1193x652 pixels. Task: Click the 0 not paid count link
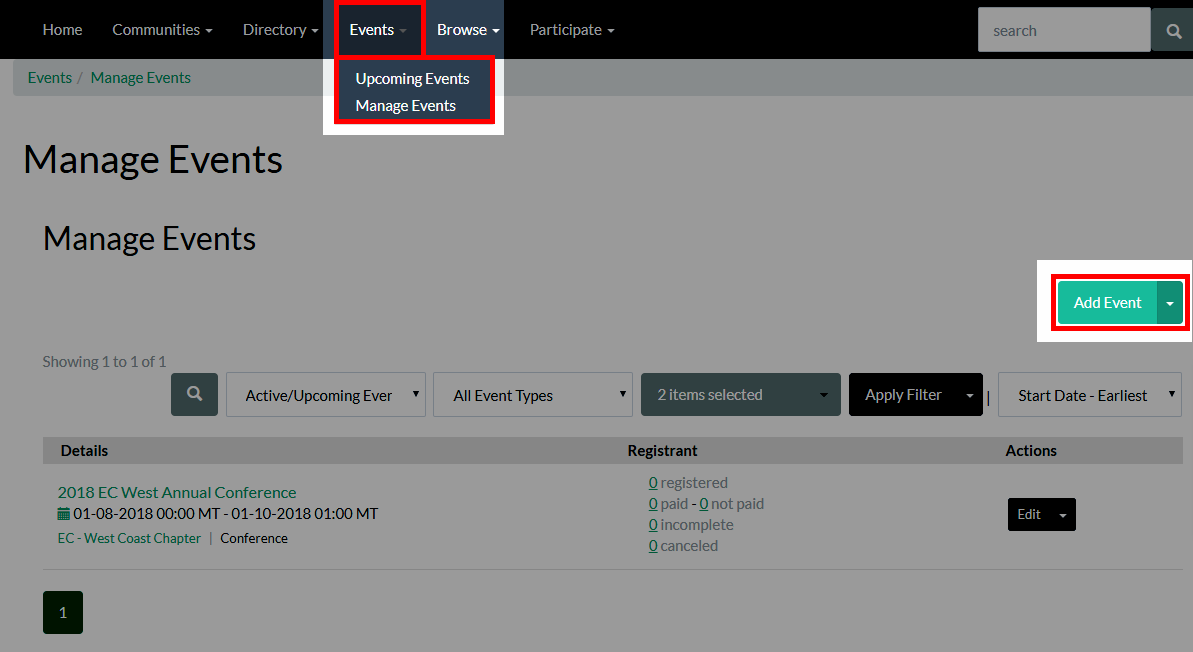click(x=704, y=504)
